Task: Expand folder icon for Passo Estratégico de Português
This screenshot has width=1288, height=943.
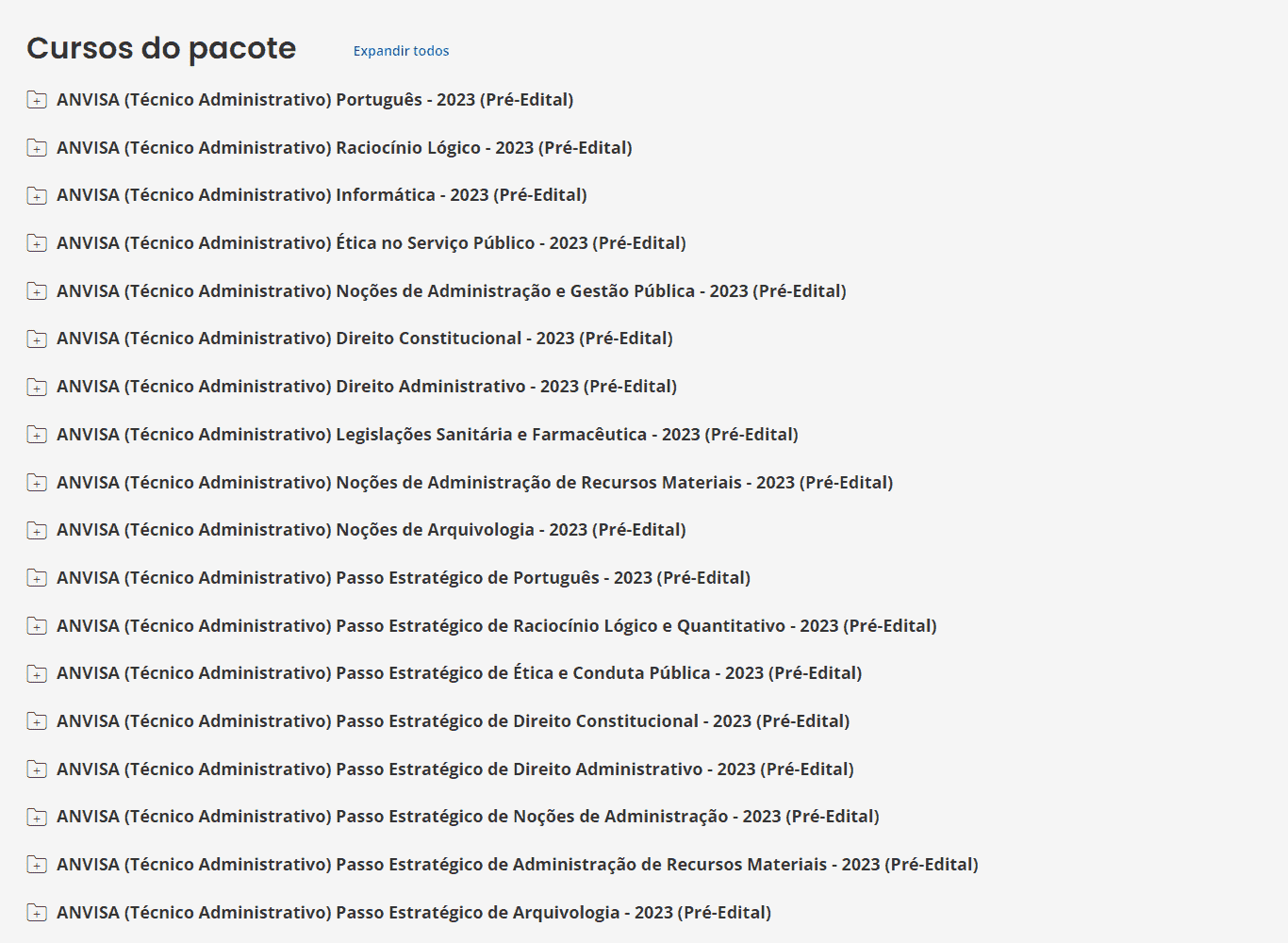Action: point(37,578)
